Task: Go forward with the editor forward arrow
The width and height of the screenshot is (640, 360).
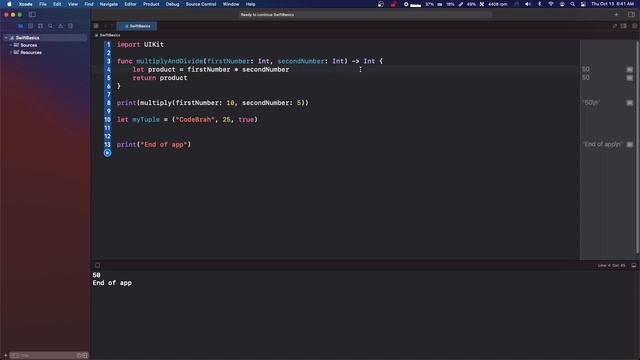Action: [112, 26]
